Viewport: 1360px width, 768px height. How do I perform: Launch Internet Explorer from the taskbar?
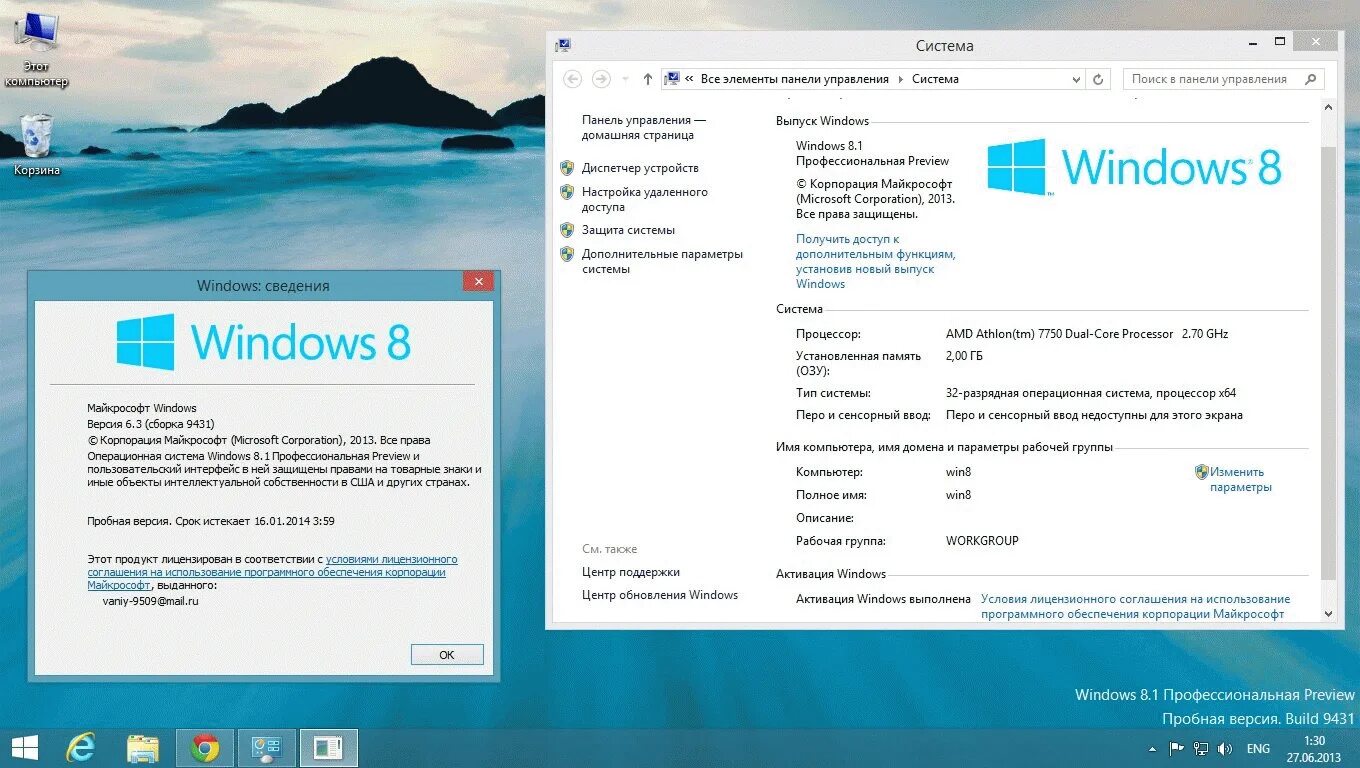click(80, 748)
